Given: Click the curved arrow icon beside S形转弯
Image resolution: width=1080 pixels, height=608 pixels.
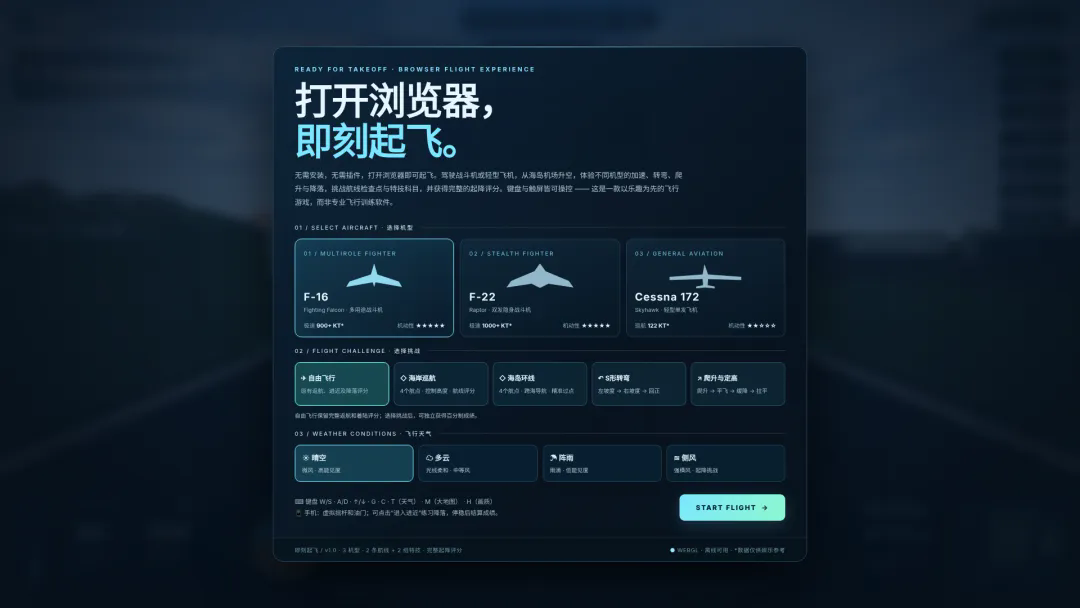Looking at the screenshot, I should coord(601,378).
